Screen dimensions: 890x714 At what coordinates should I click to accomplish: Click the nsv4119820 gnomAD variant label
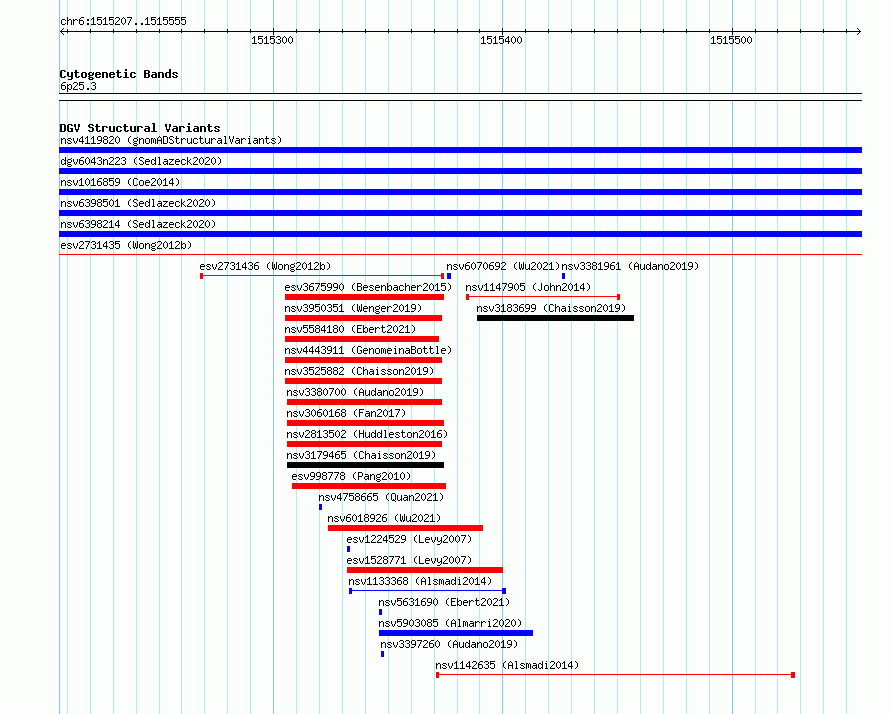[171, 140]
